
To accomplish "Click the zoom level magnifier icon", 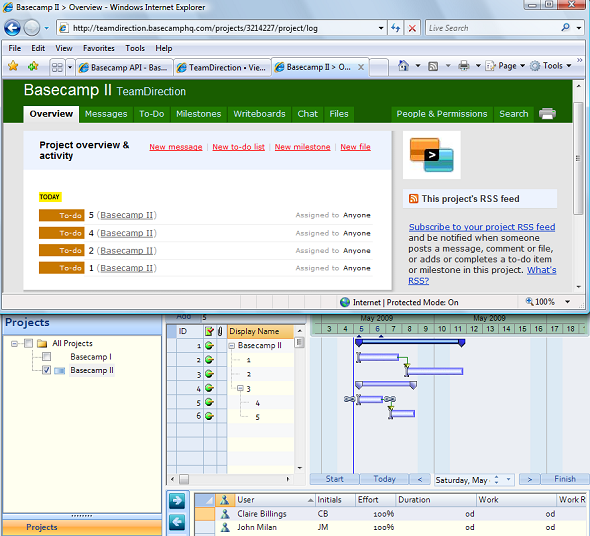I will (x=529, y=301).
